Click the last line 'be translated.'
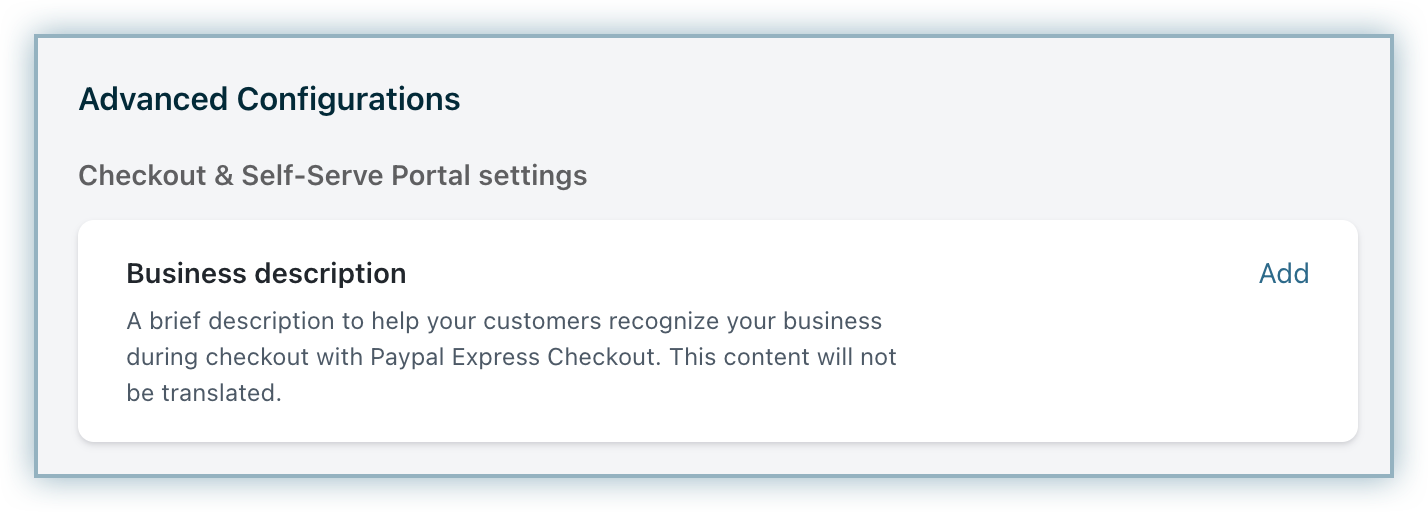Image resolution: width=1428 pixels, height=512 pixels. pos(204,393)
